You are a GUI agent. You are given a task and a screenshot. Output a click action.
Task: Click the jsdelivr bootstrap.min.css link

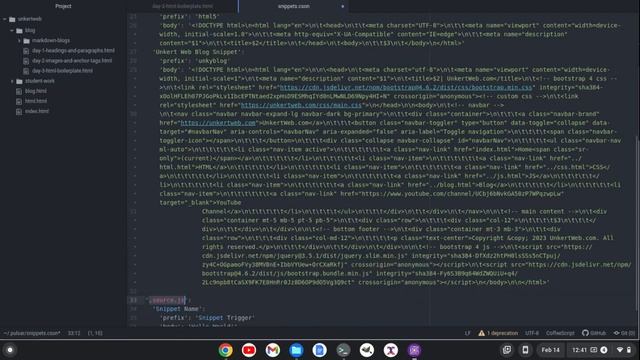[x=406, y=87]
